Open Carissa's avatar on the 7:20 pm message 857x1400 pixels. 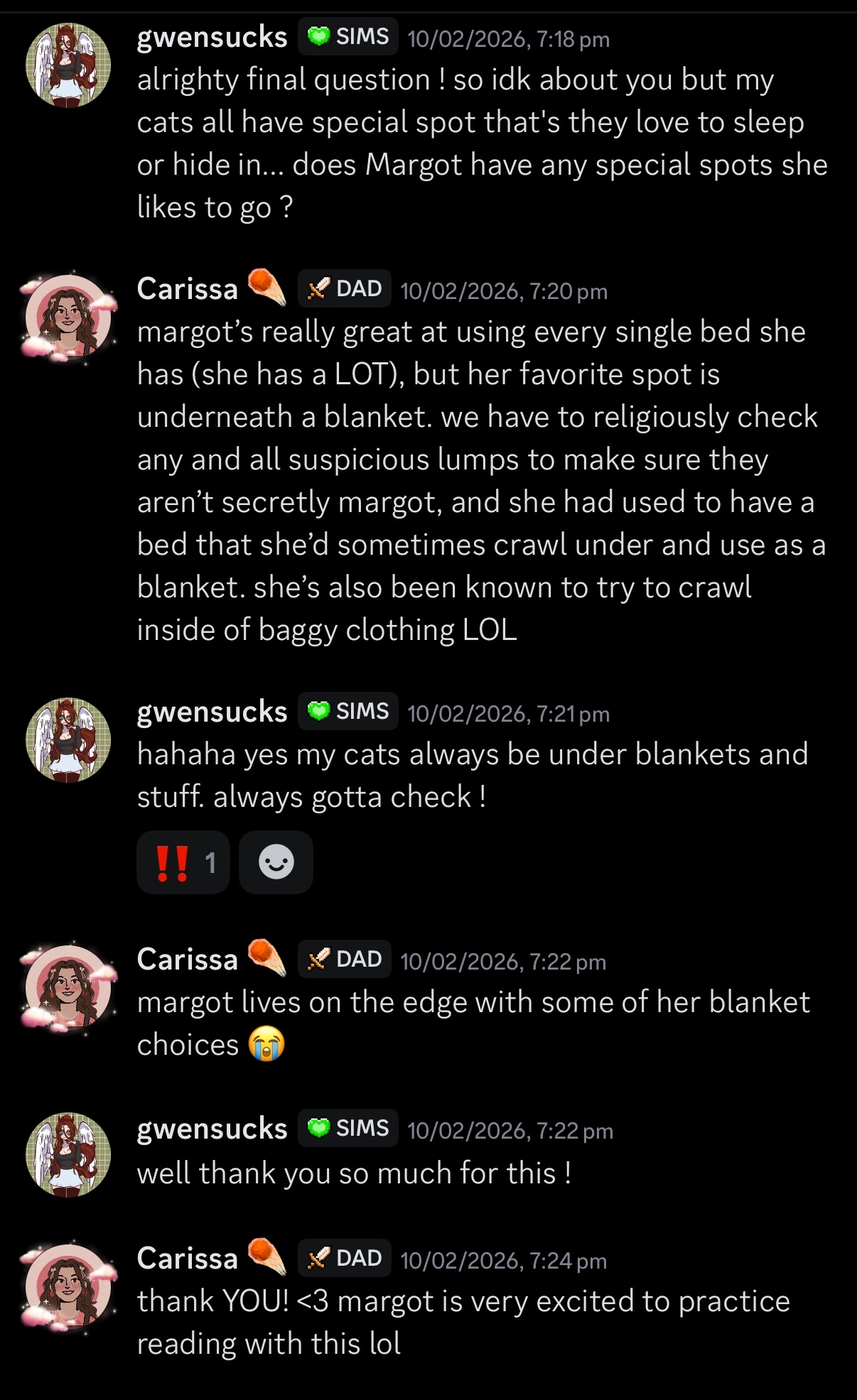click(x=68, y=317)
